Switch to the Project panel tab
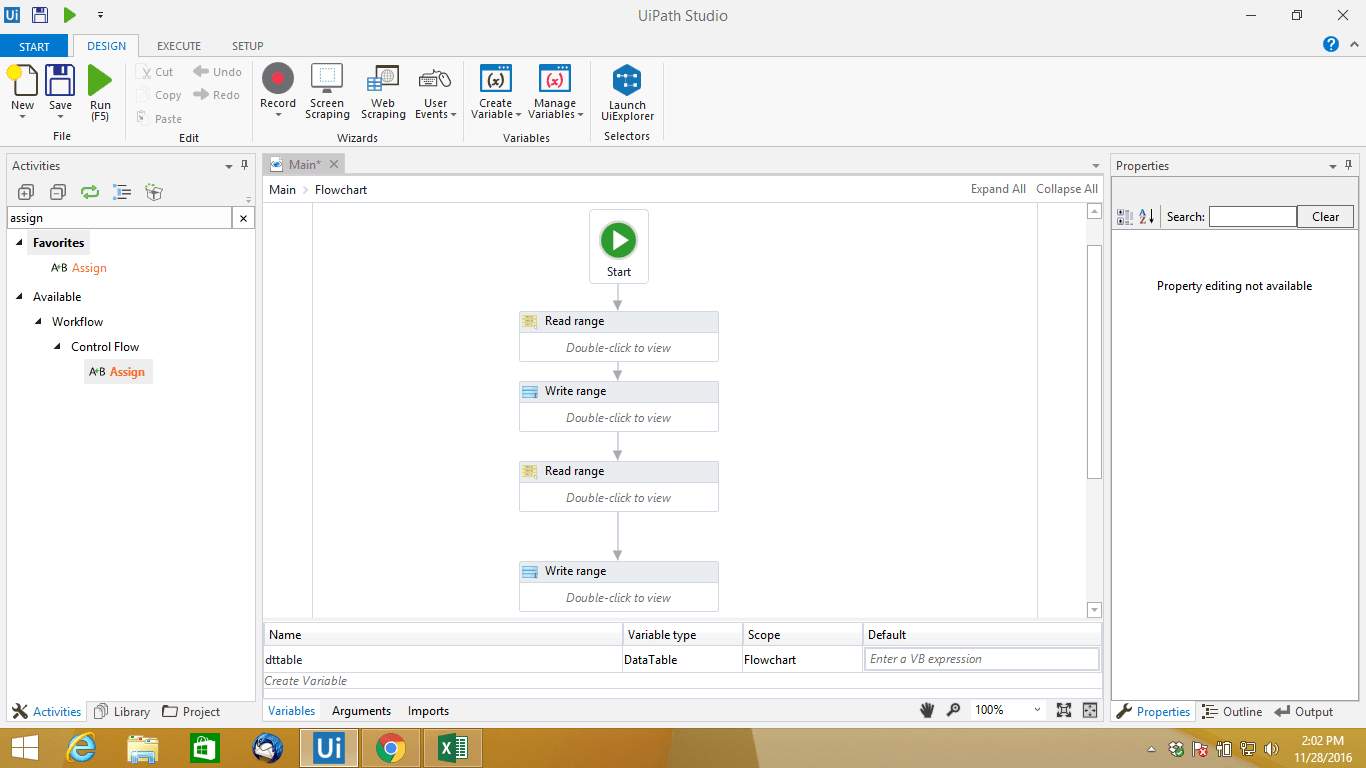Screen dimensions: 1366x768 [x=191, y=712]
